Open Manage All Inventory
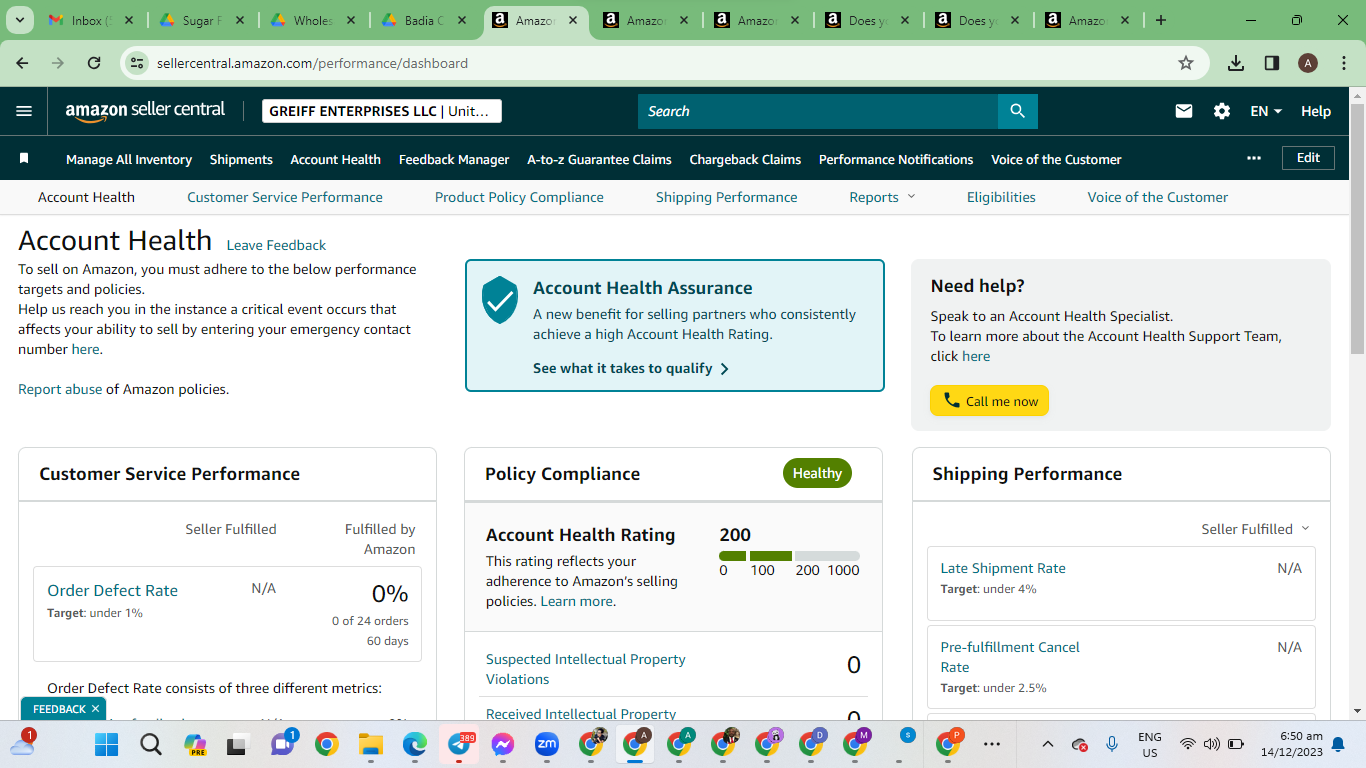1366x768 pixels. [x=129, y=159]
